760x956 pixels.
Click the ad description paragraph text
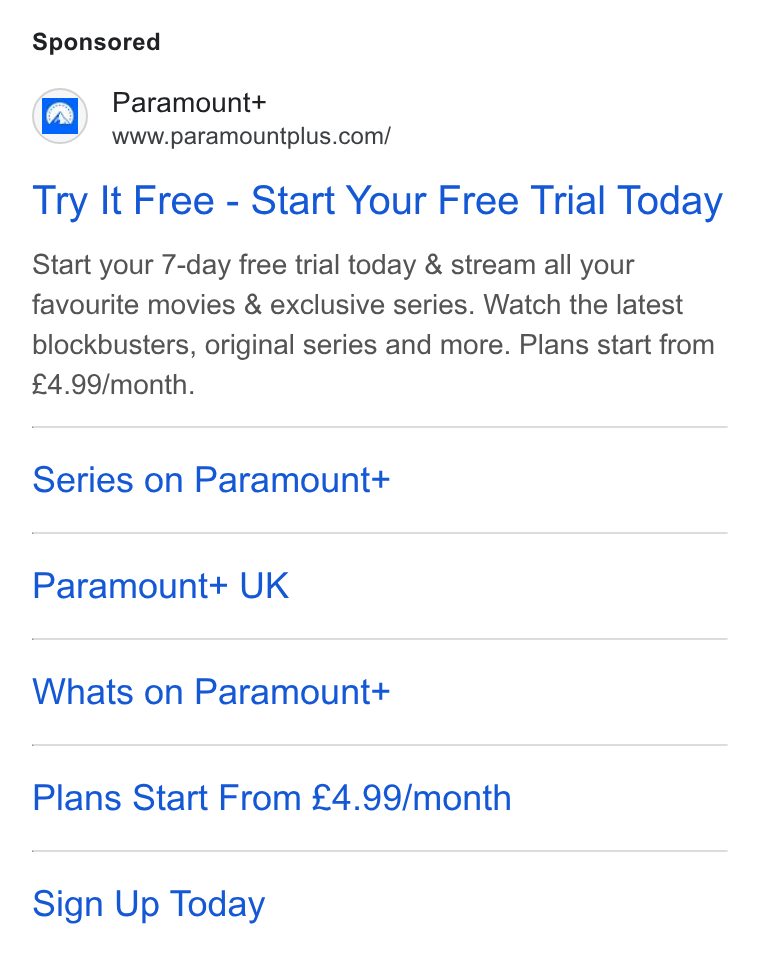373,325
